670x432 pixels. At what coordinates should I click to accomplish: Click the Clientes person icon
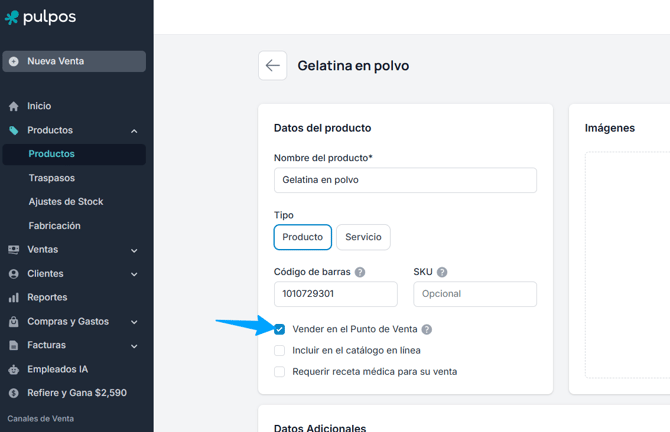[14, 274]
